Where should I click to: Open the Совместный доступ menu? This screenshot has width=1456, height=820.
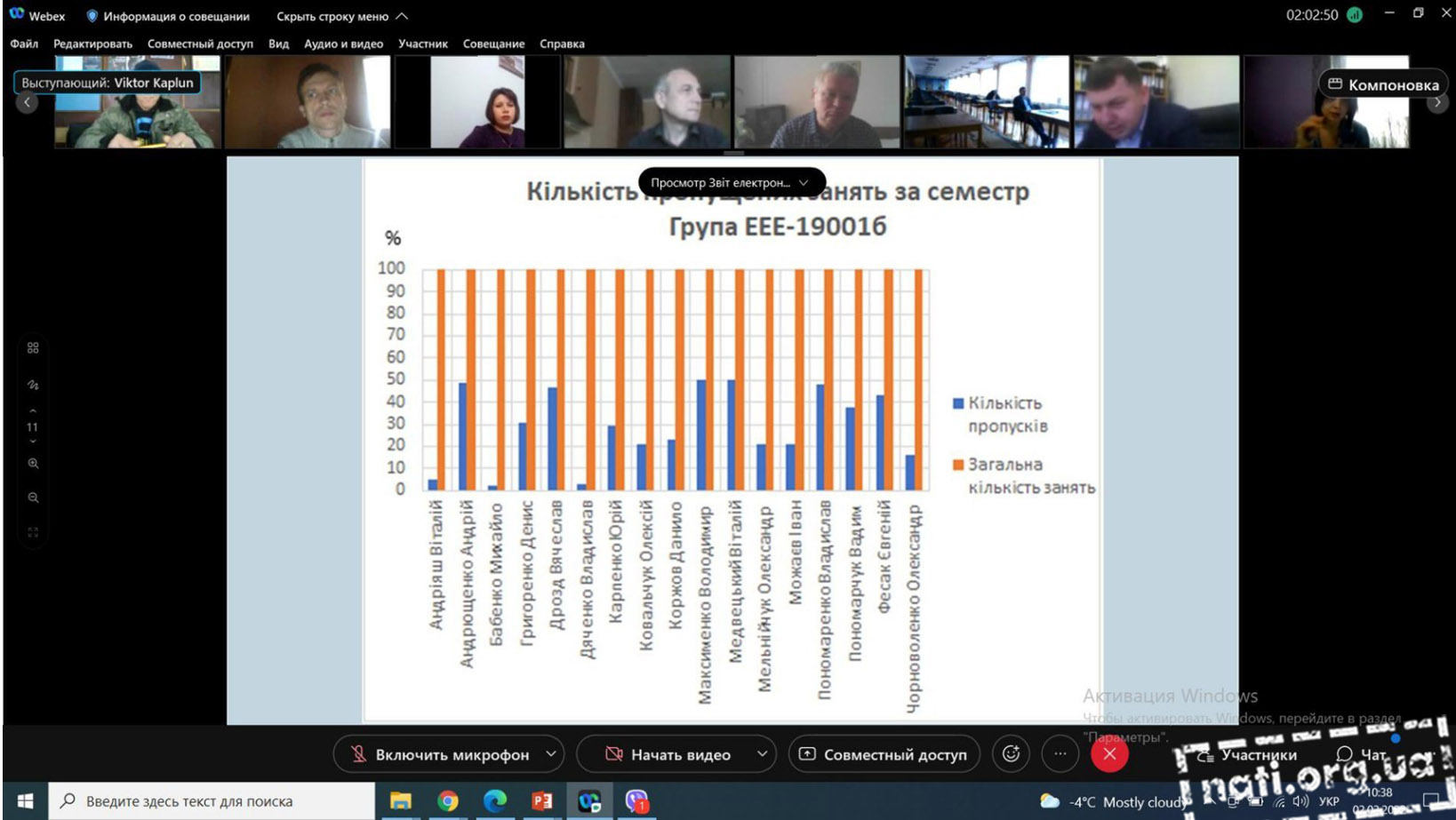pos(200,44)
